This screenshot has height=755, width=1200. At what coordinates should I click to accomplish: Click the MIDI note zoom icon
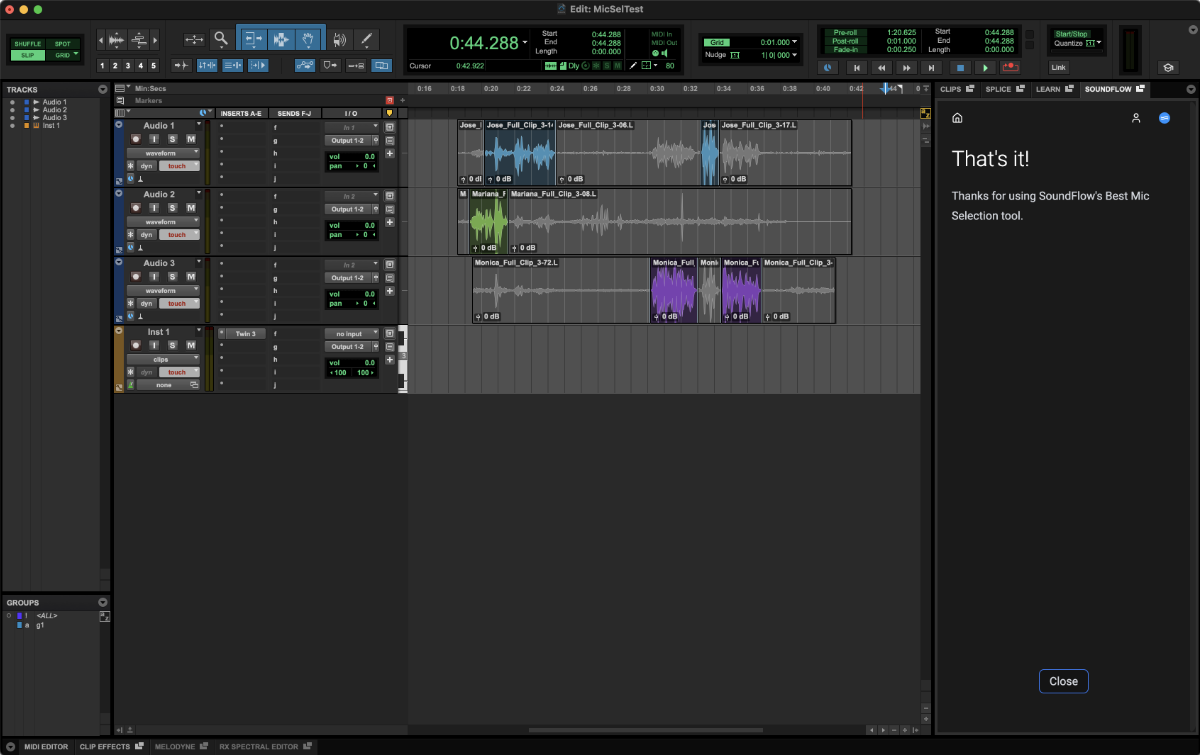coord(140,39)
